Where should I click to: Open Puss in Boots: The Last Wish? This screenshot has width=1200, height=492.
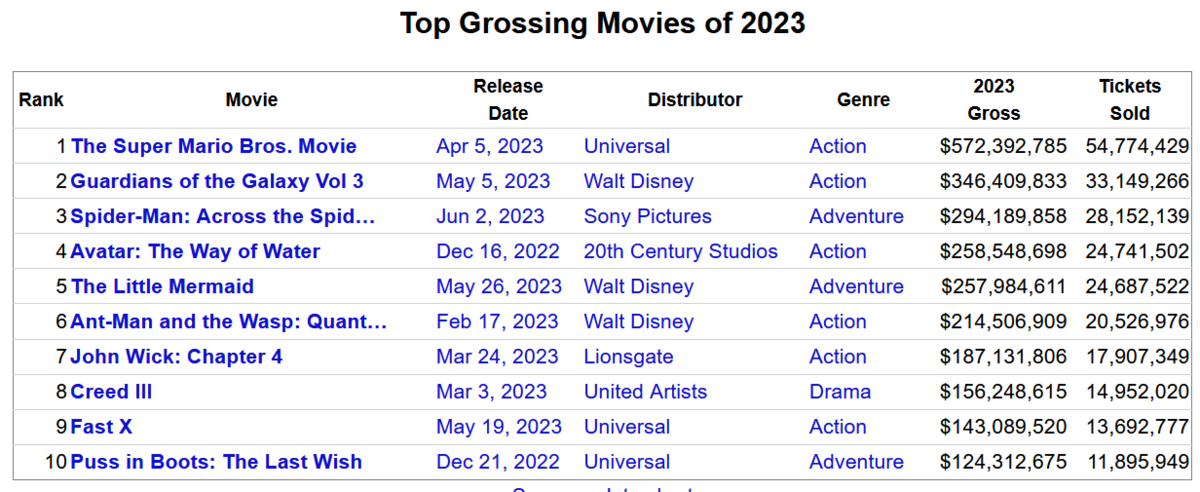point(216,461)
